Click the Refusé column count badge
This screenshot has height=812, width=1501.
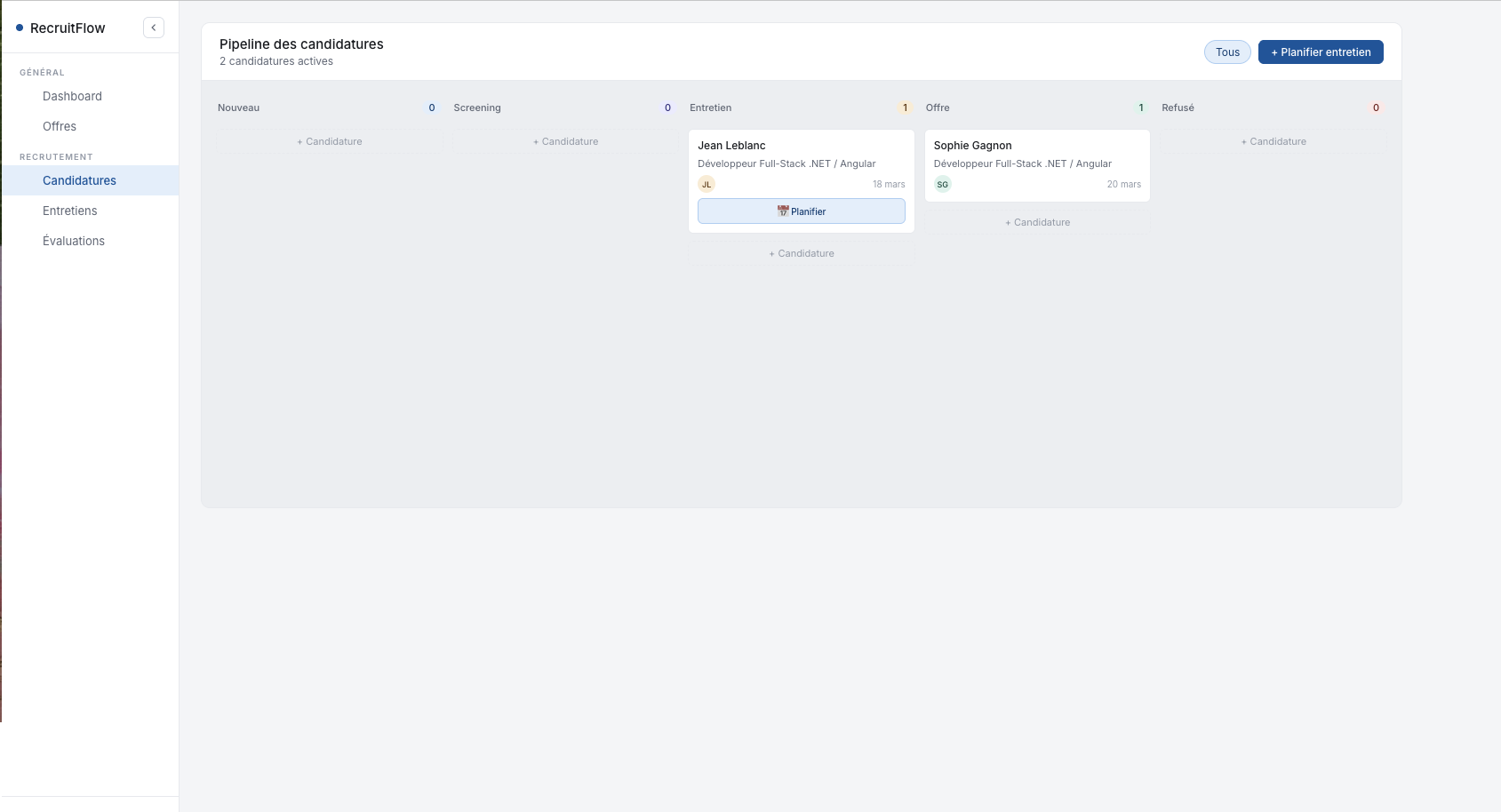pyautogui.click(x=1376, y=107)
